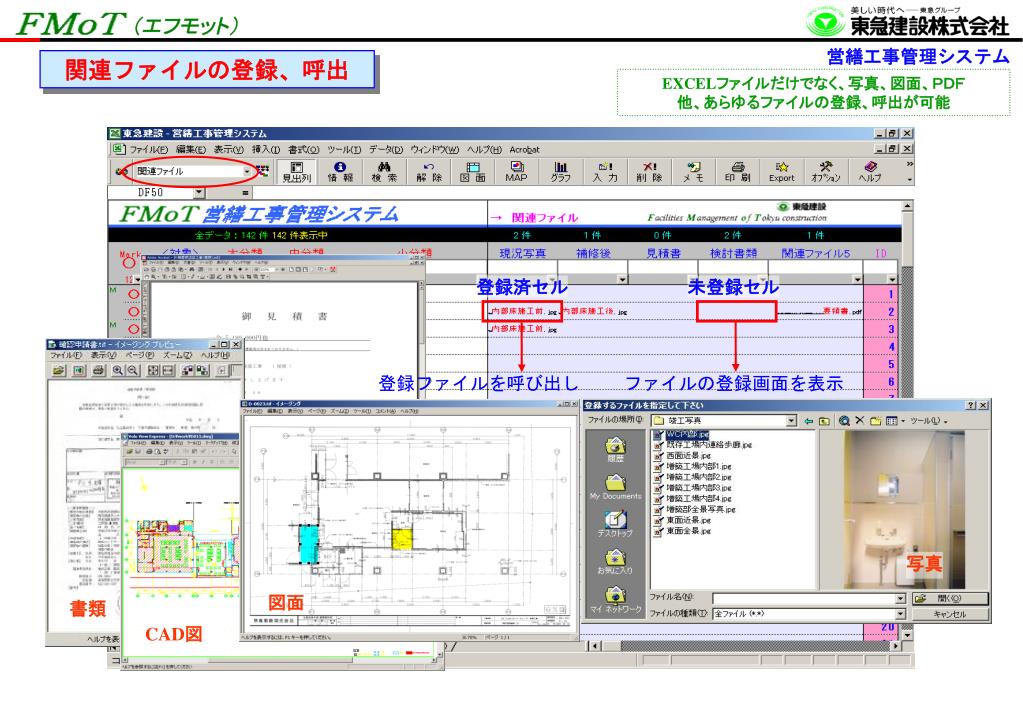This screenshot has width=1023, height=708.
Task: Expand the 関連ファイル toolbar combo box
Action: click(247, 171)
